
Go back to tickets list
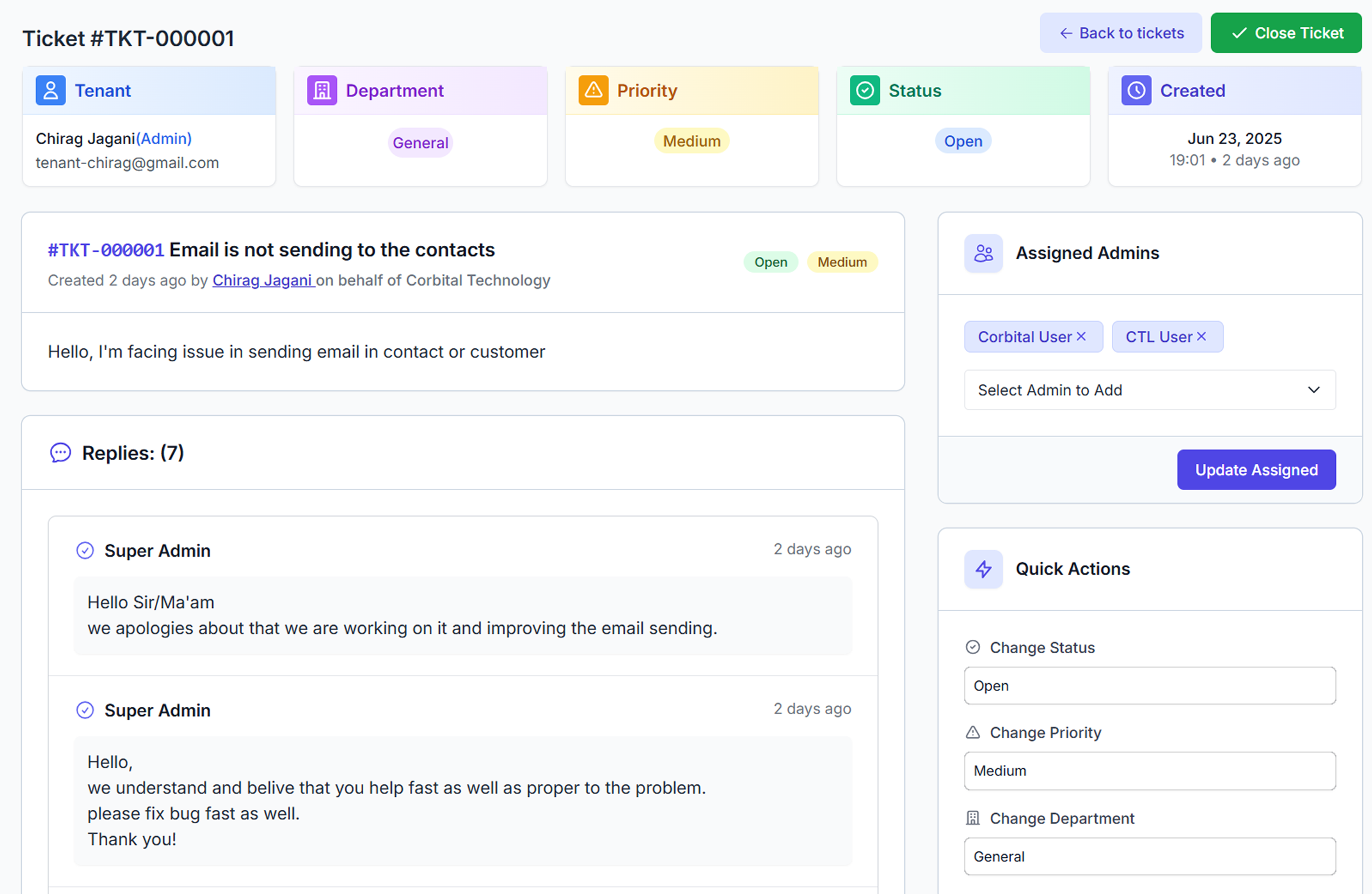pyautogui.click(x=1121, y=34)
